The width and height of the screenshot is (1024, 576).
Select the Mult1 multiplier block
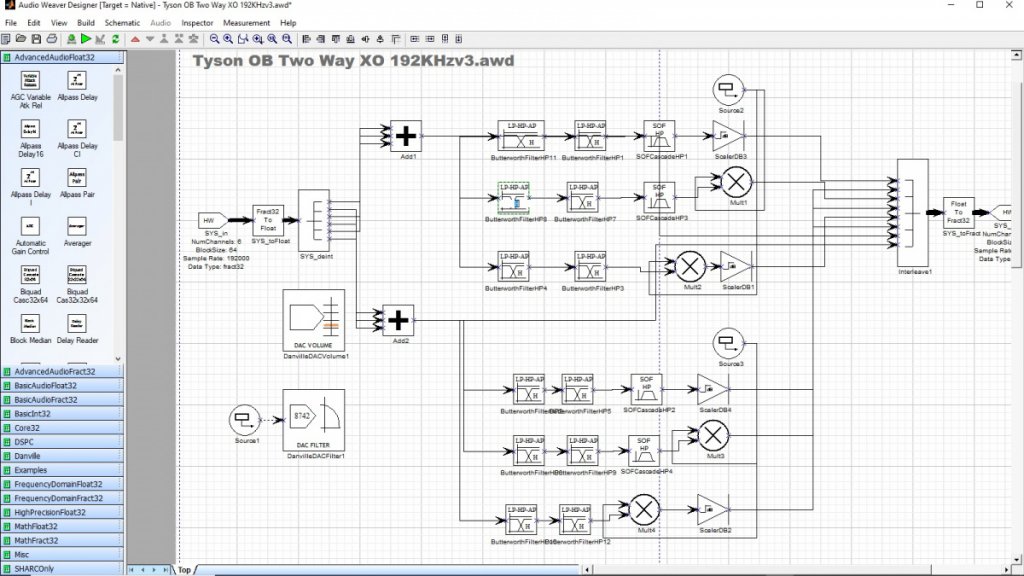[736, 182]
